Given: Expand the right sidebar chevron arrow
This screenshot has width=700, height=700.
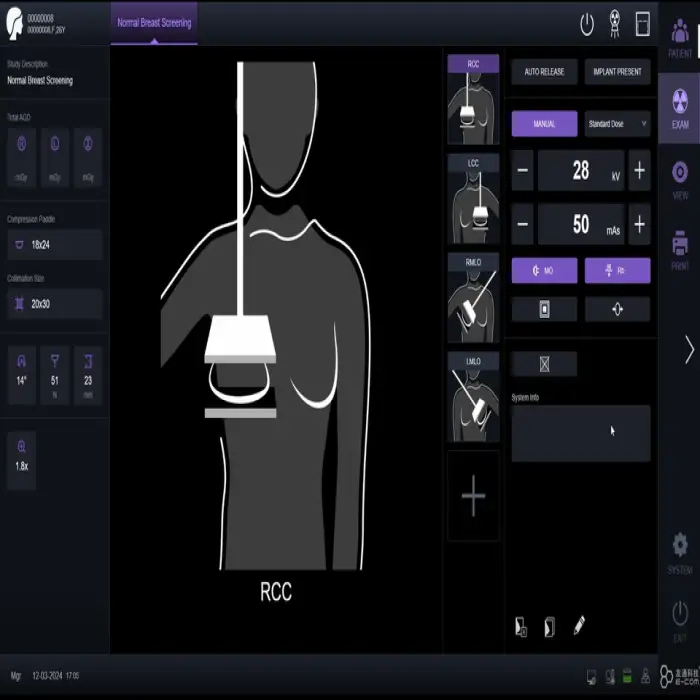Looking at the screenshot, I should coord(688,350).
